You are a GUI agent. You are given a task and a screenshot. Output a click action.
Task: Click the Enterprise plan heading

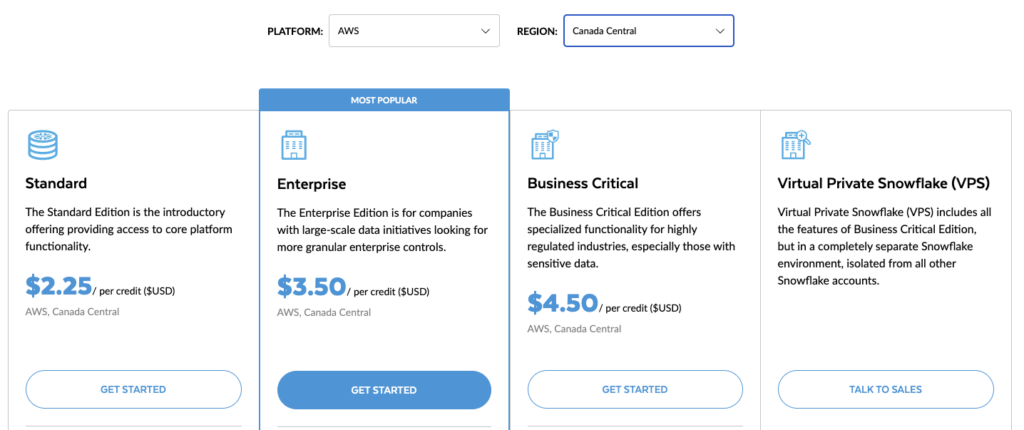[x=311, y=184]
